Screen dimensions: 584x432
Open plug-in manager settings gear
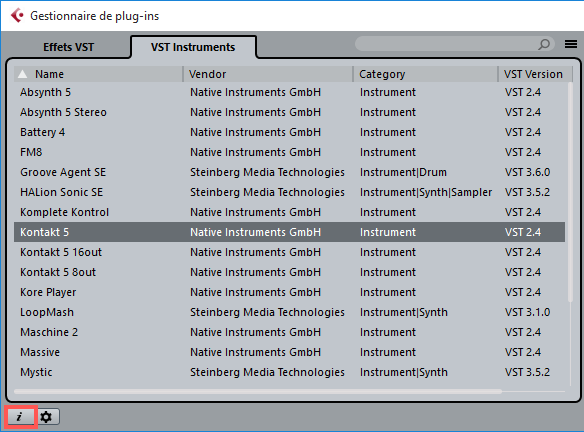(x=47, y=417)
